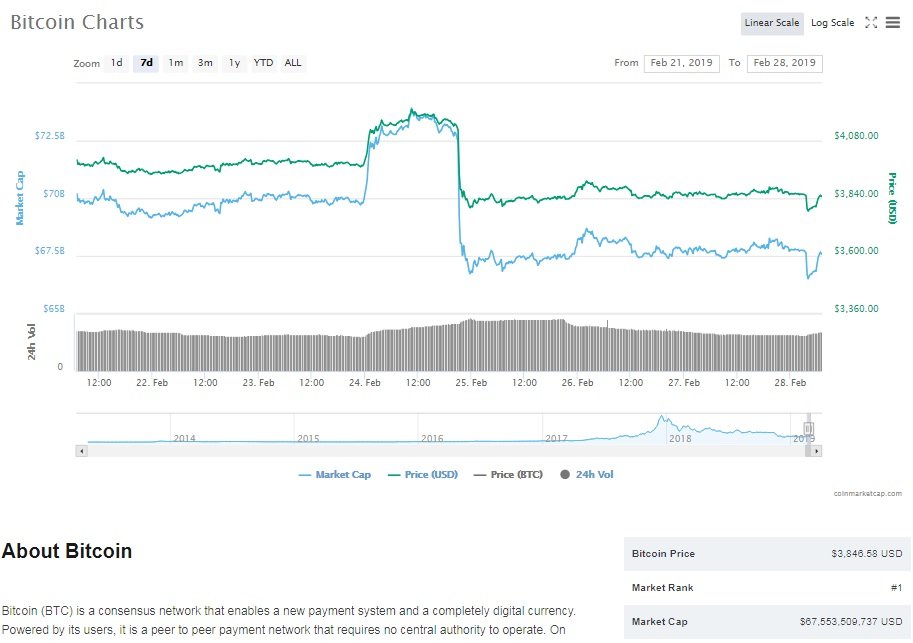Grab the navigator range handle near 2019
The width and height of the screenshot is (913, 643).
click(808, 429)
